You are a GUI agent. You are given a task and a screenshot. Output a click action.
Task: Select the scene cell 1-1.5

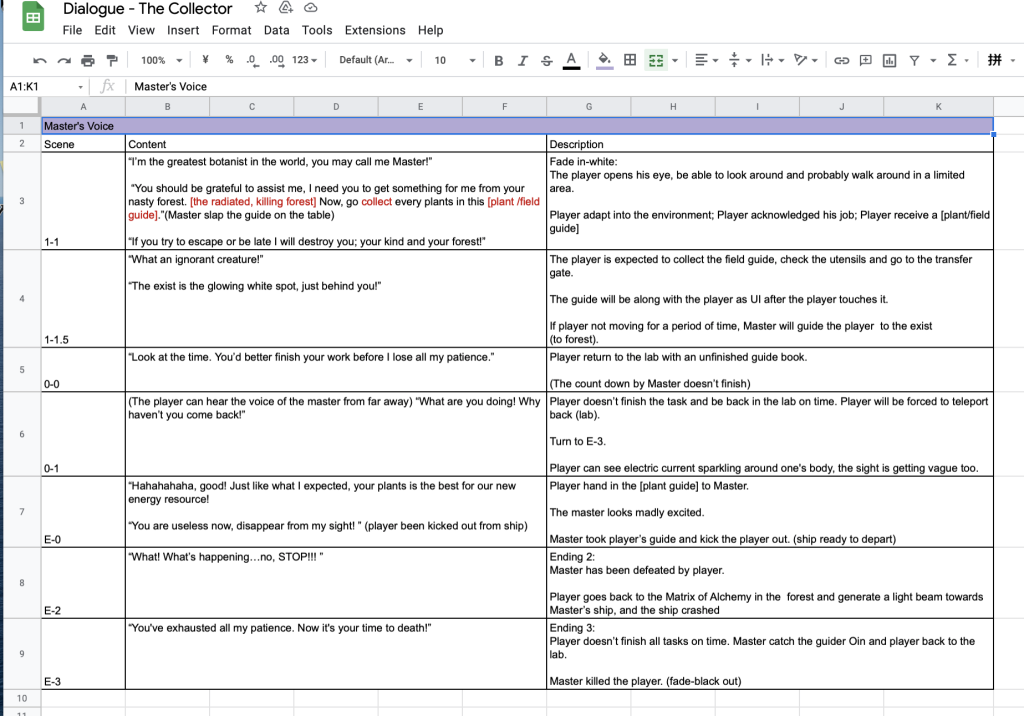pos(83,299)
